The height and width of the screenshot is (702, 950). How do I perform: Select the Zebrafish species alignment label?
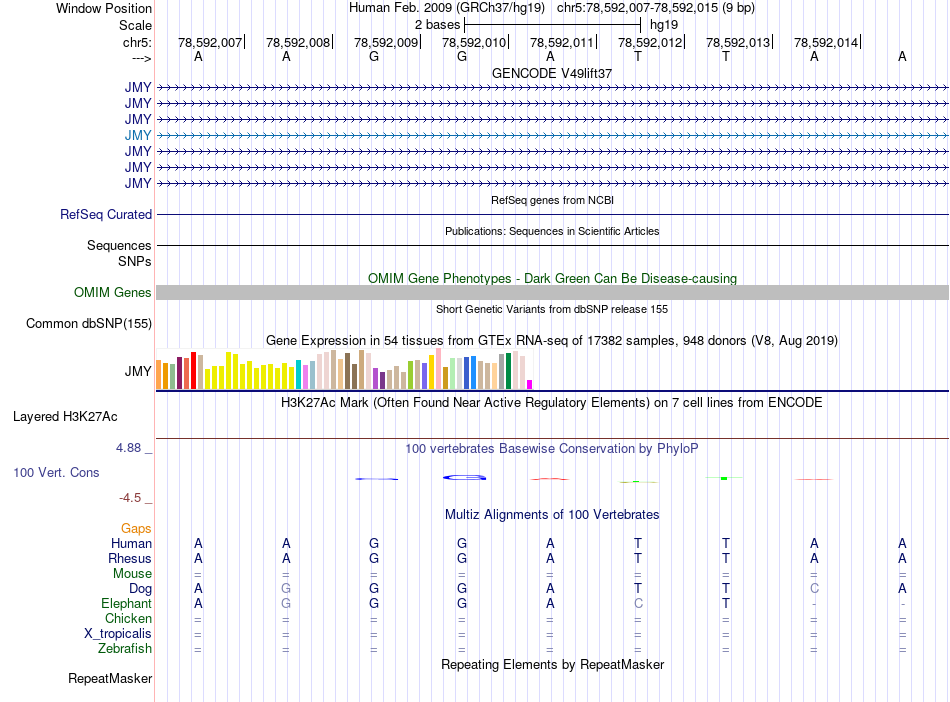(125, 648)
